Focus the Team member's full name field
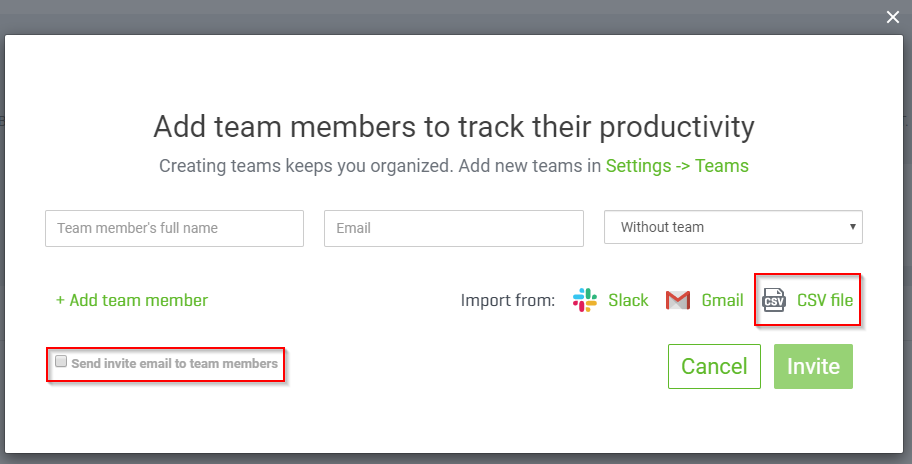 pyautogui.click(x=174, y=228)
